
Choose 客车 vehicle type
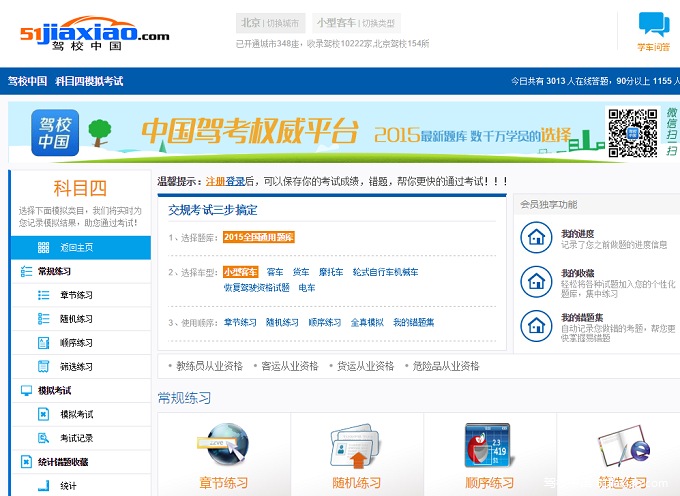[275, 272]
